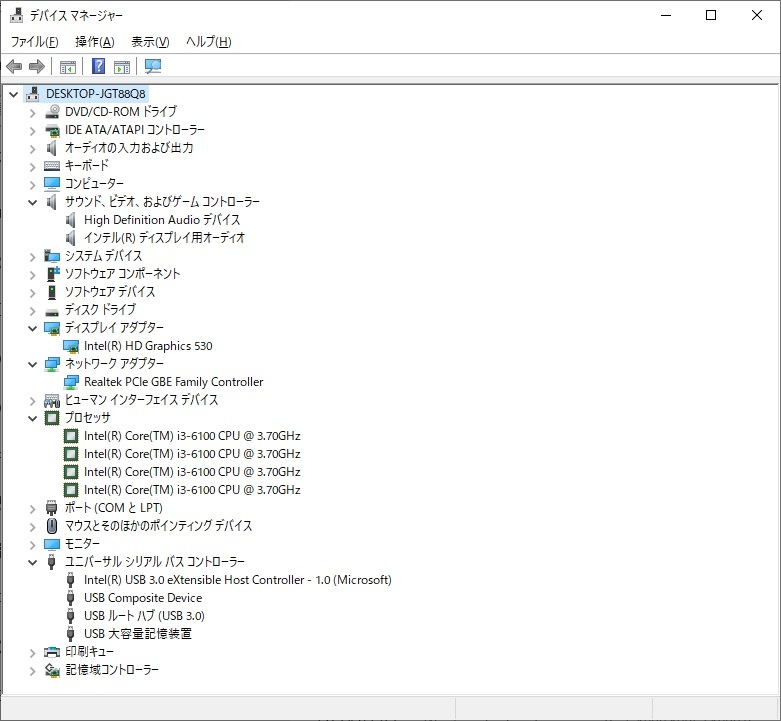Click the action pane toolbar icon
781x721 pixels.
[x=122, y=66]
